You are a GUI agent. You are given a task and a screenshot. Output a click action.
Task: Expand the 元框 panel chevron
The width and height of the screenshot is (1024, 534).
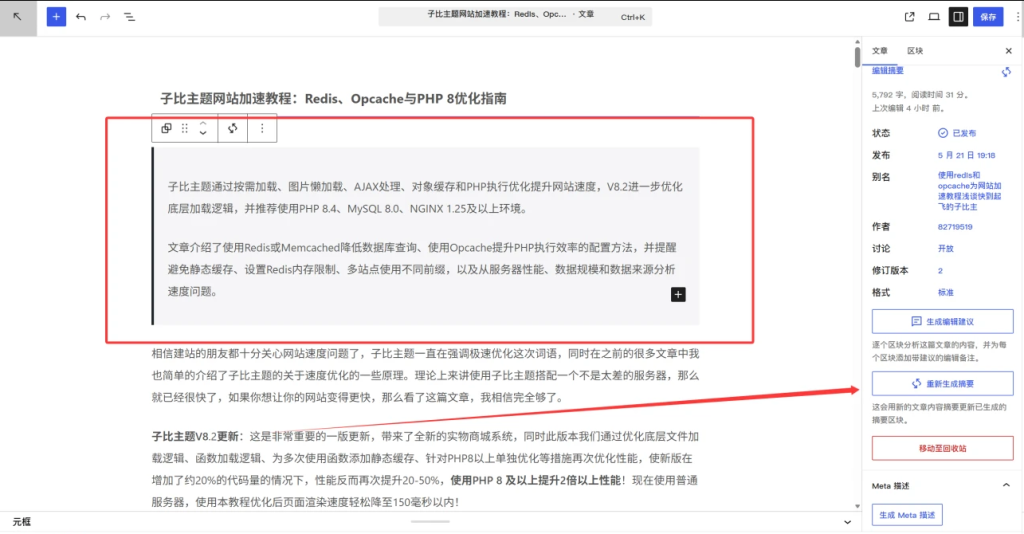(x=847, y=522)
